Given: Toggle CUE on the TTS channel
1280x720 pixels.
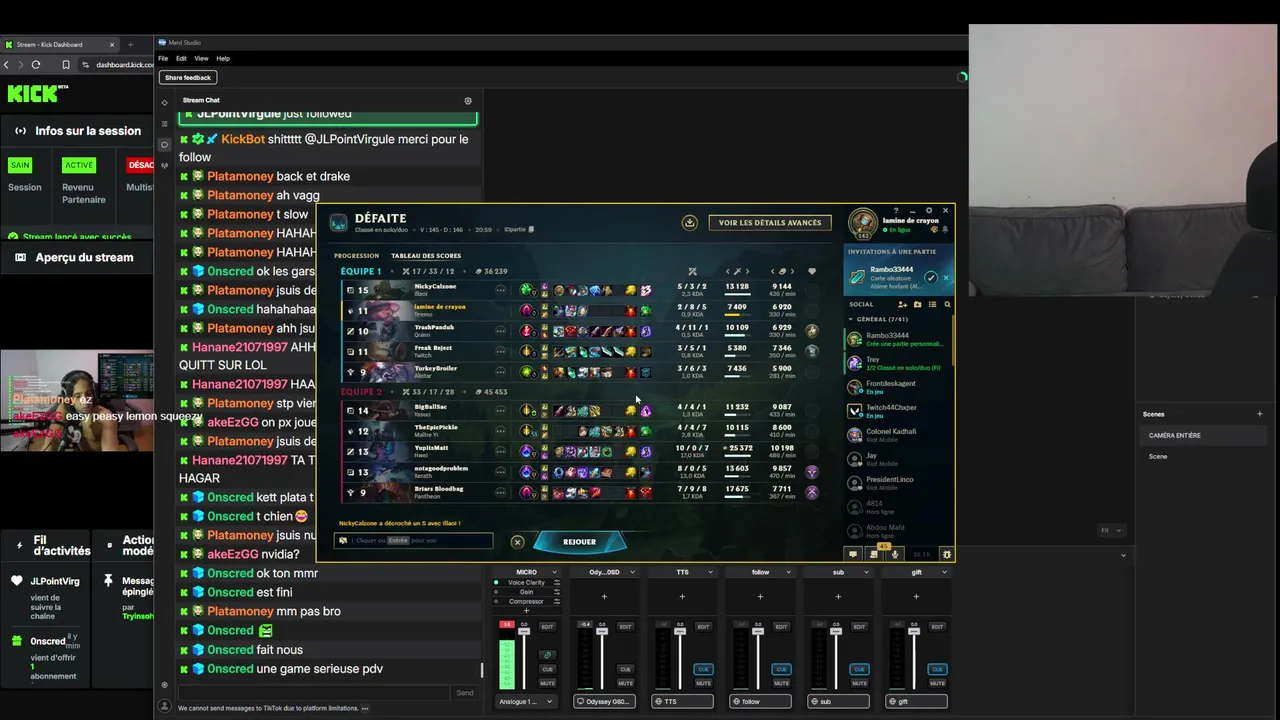Looking at the screenshot, I should point(703,669).
